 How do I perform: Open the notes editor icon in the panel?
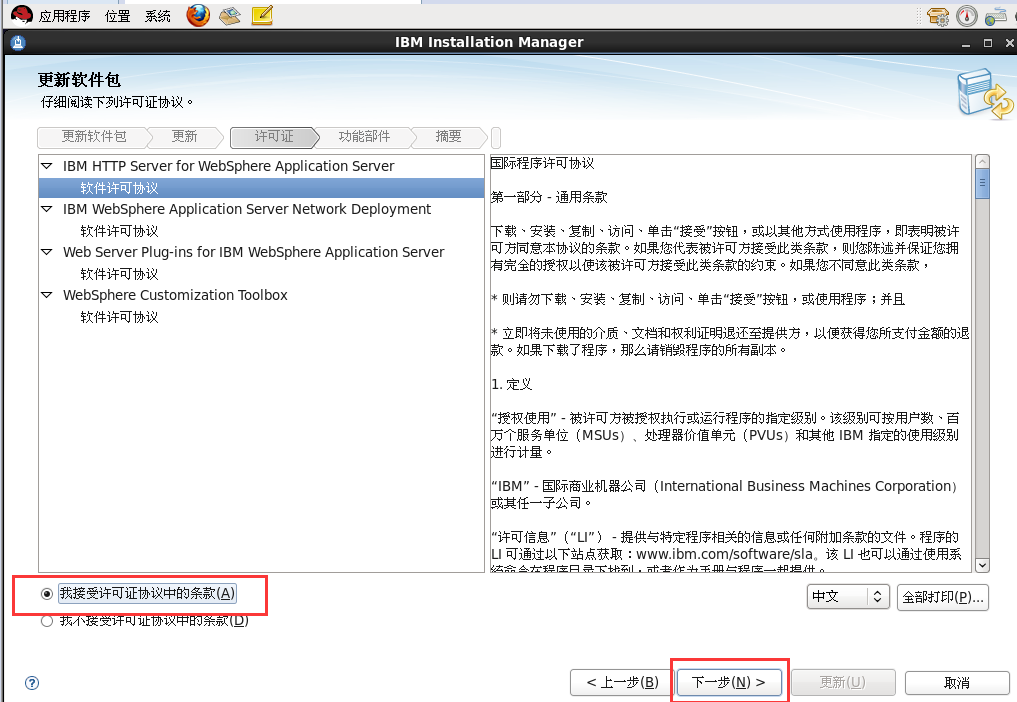[x=262, y=15]
